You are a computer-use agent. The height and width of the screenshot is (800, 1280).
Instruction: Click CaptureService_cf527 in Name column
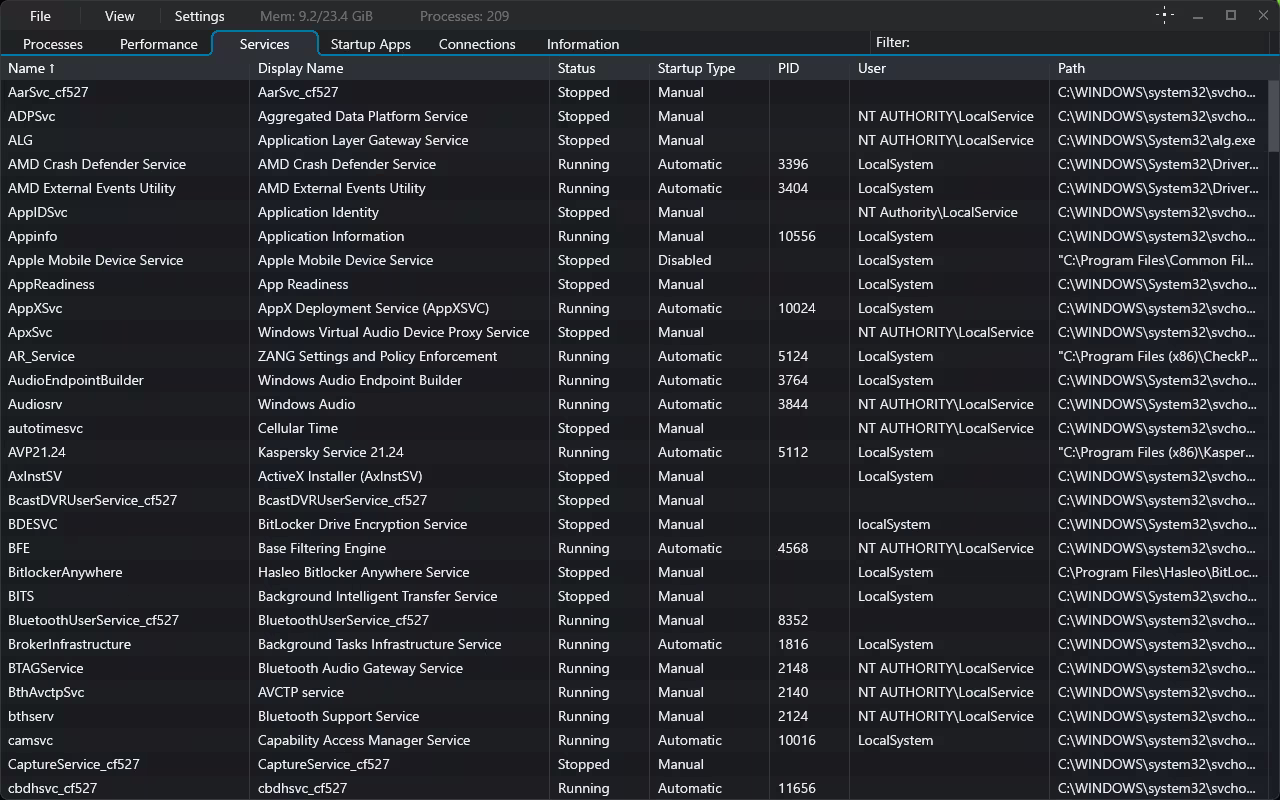pyautogui.click(x=74, y=764)
